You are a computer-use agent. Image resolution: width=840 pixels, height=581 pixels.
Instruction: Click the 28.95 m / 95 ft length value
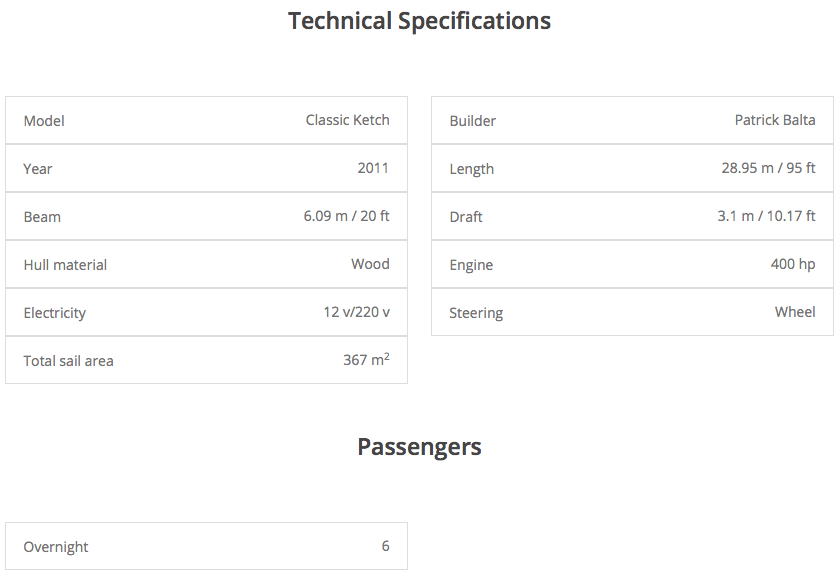pyautogui.click(x=768, y=168)
